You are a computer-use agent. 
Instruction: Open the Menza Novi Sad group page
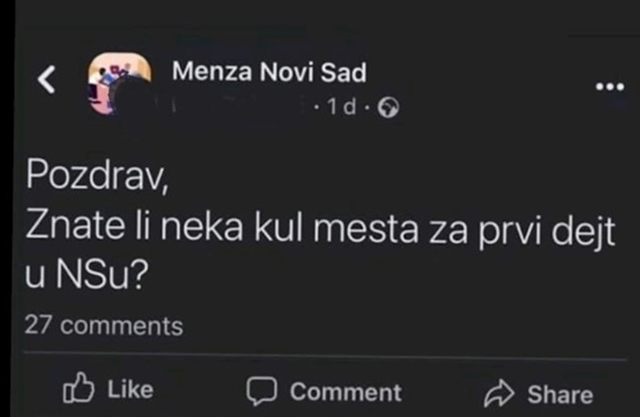(269, 72)
